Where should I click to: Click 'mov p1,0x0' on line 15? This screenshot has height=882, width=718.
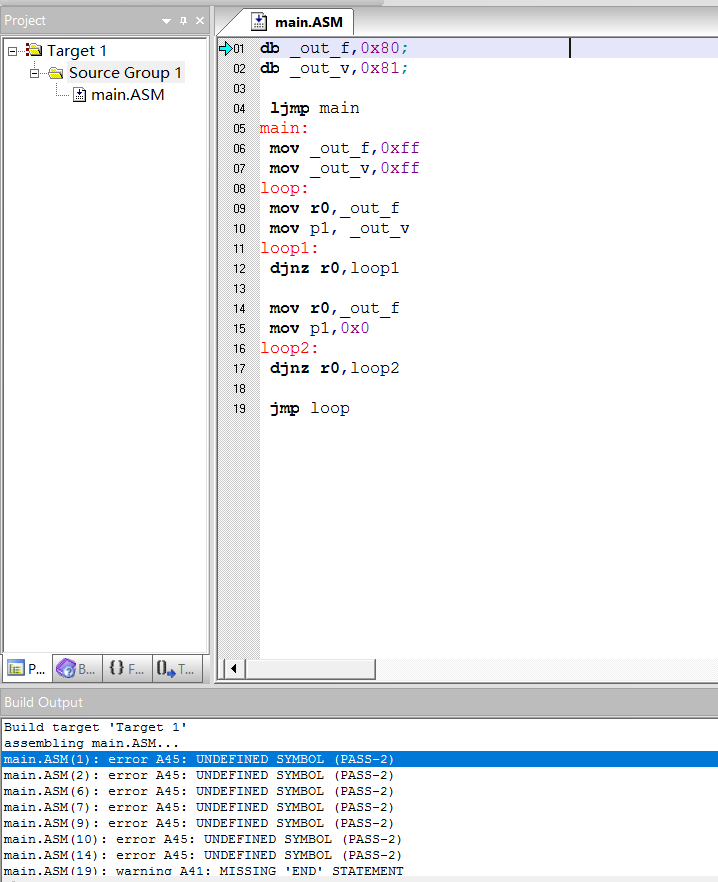coord(319,328)
